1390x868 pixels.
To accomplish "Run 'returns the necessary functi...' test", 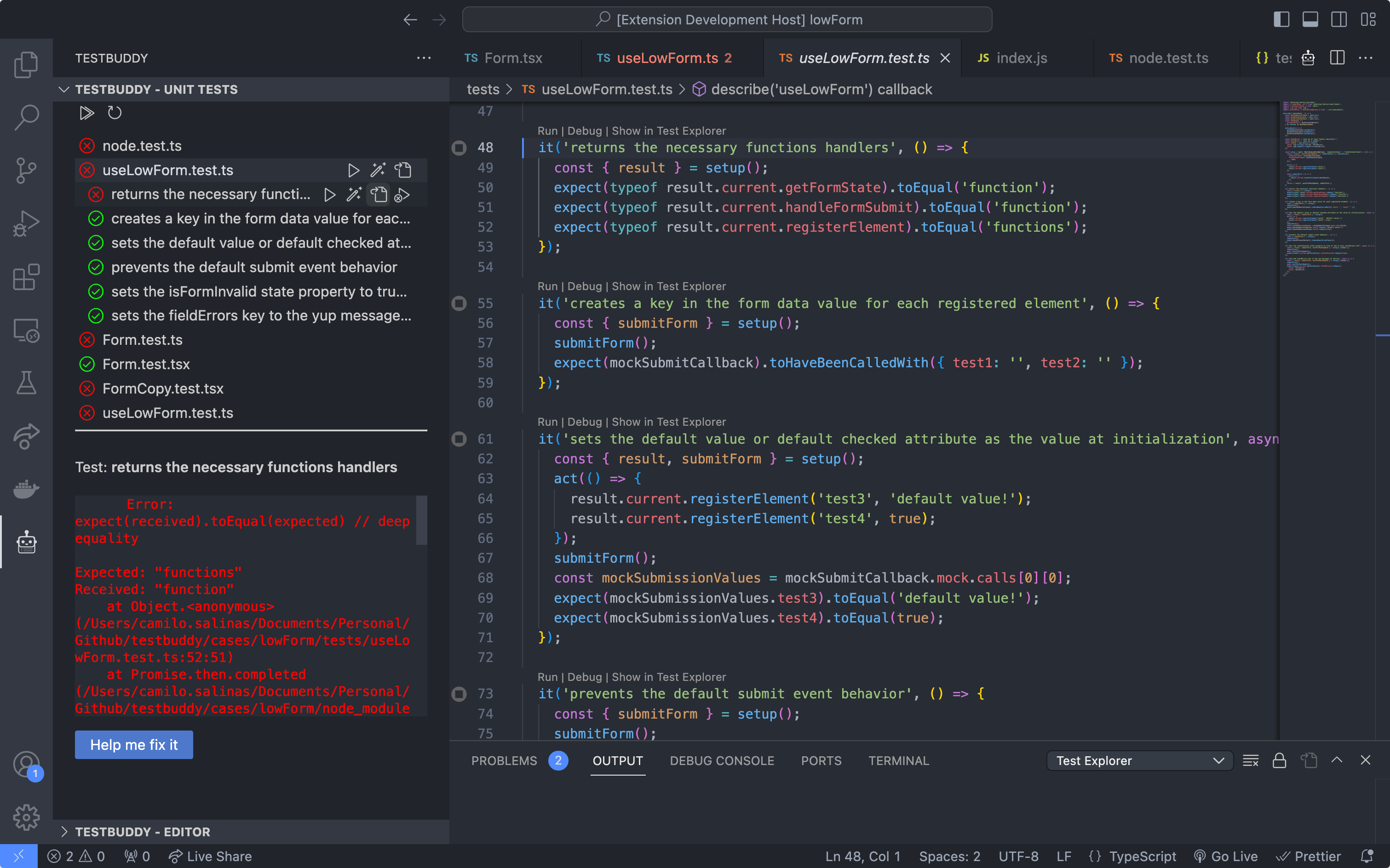I will [329, 194].
